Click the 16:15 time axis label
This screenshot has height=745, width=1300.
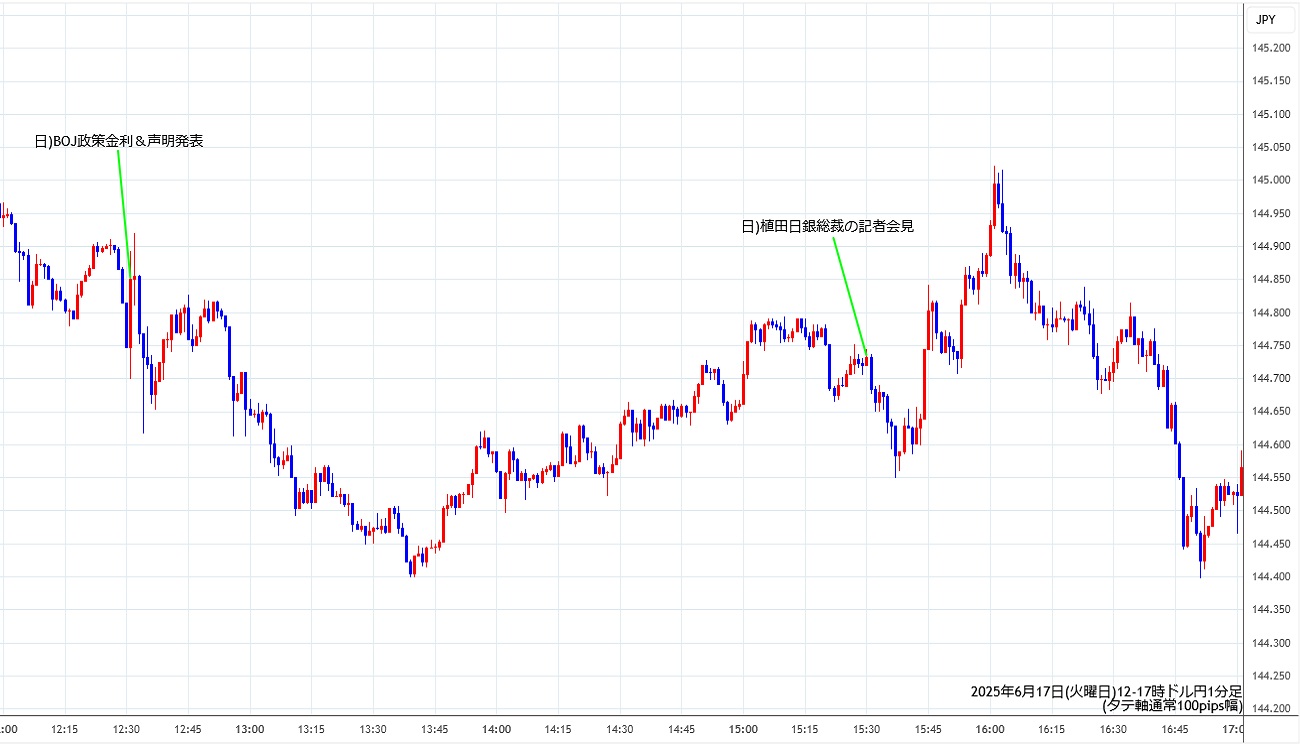point(1052,729)
